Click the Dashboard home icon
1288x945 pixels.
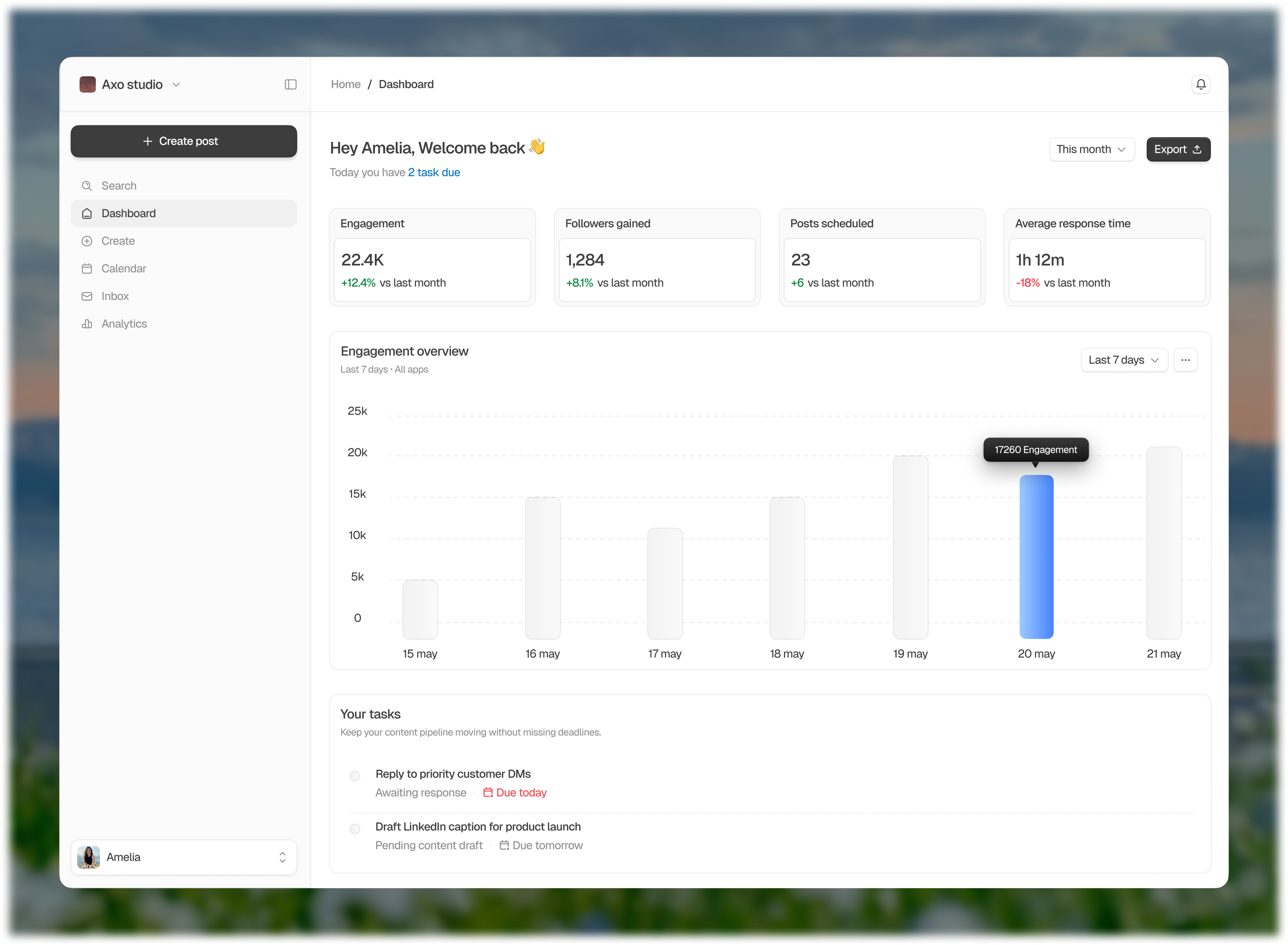87,213
